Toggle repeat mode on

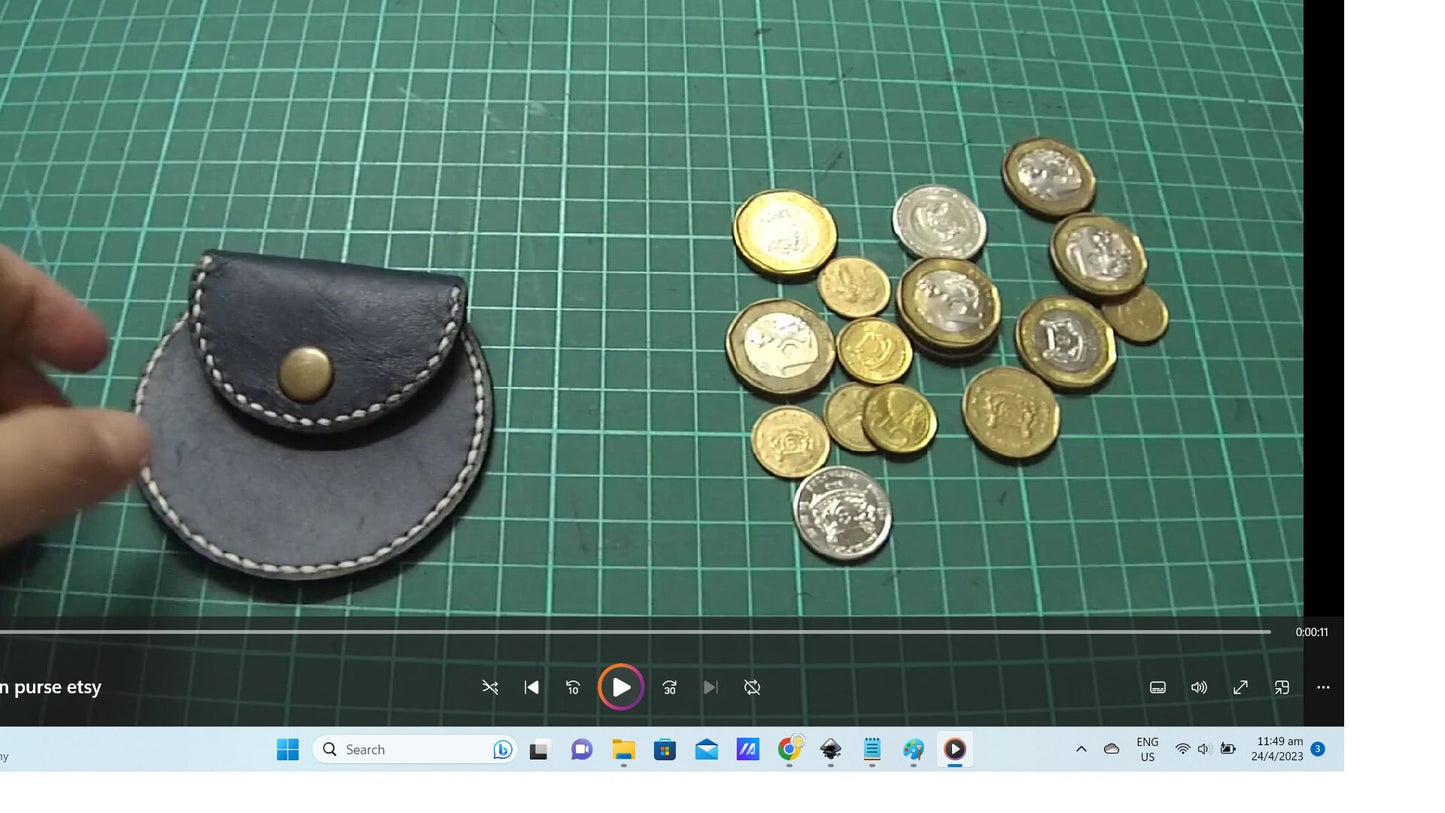pos(752,687)
